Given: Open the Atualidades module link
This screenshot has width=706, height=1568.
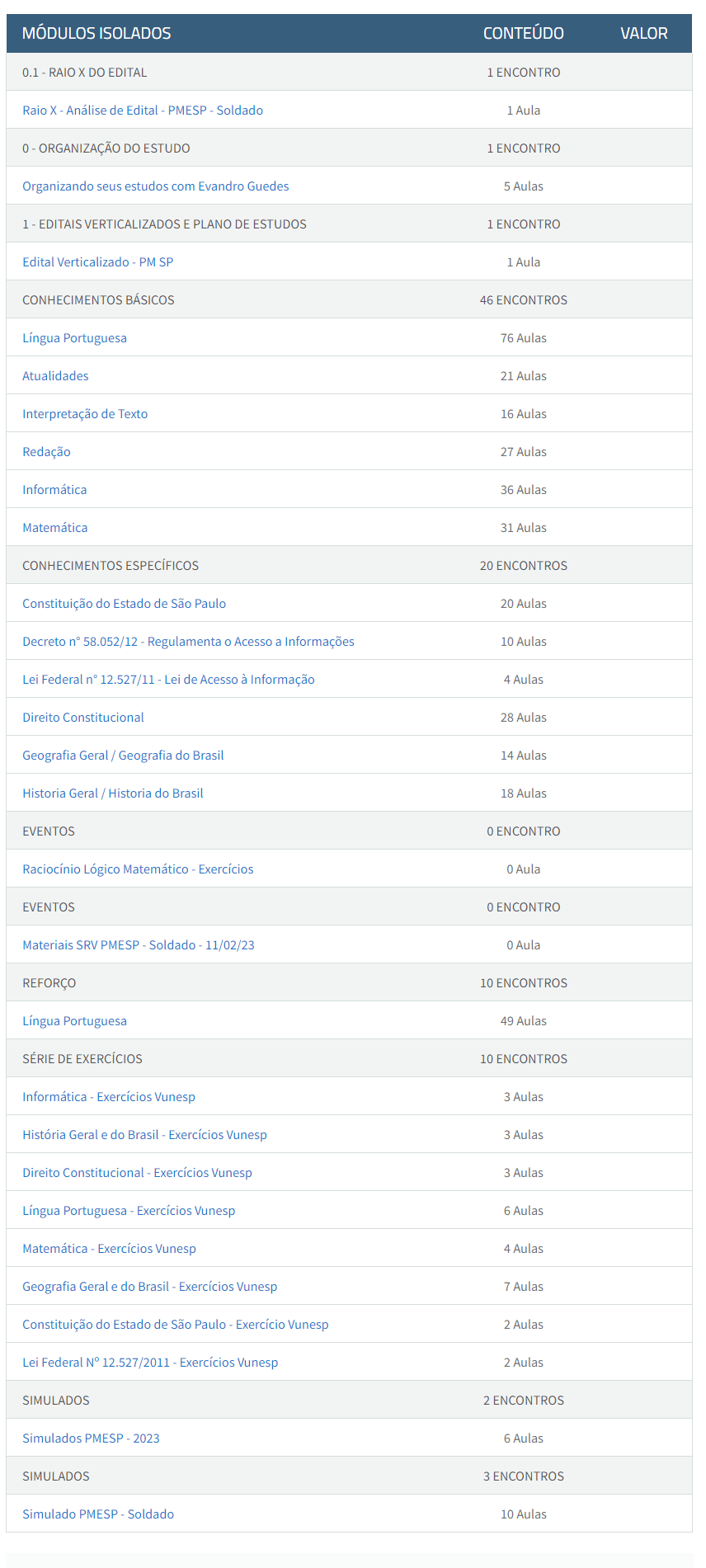Looking at the screenshot, I should point(55,376).
